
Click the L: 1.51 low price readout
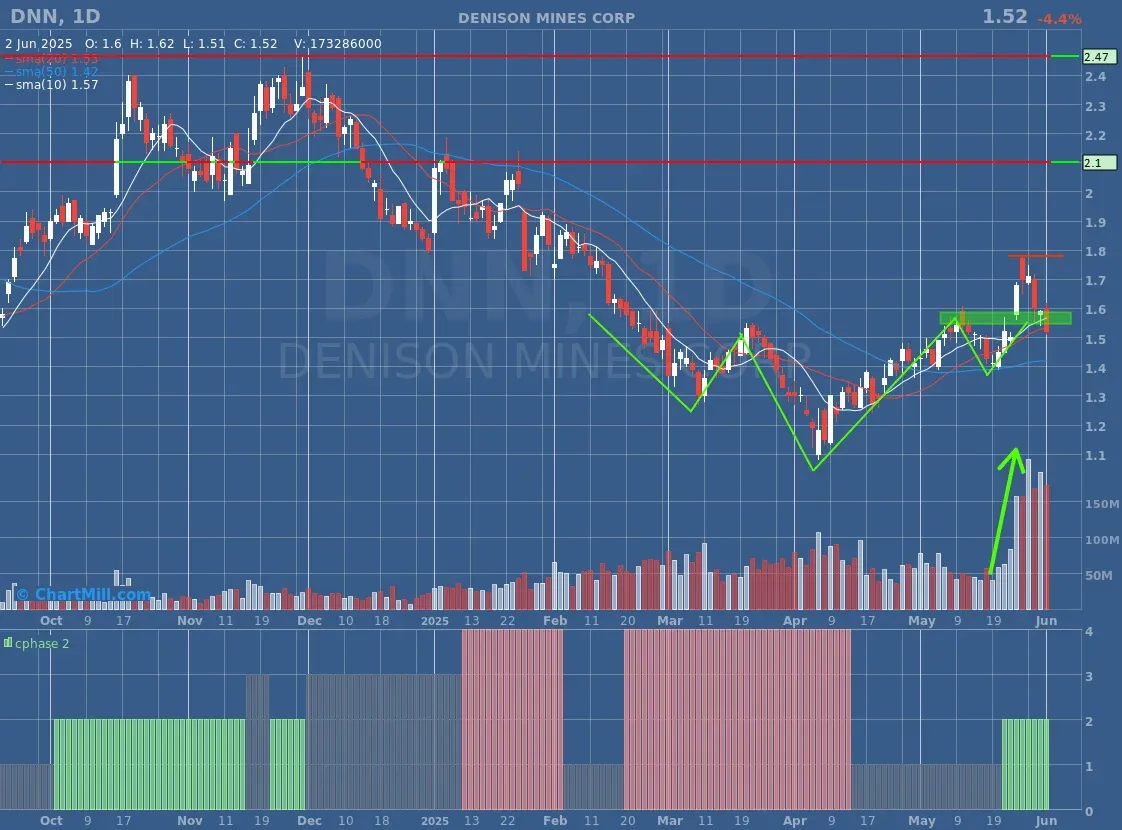[x=204, y=44]
